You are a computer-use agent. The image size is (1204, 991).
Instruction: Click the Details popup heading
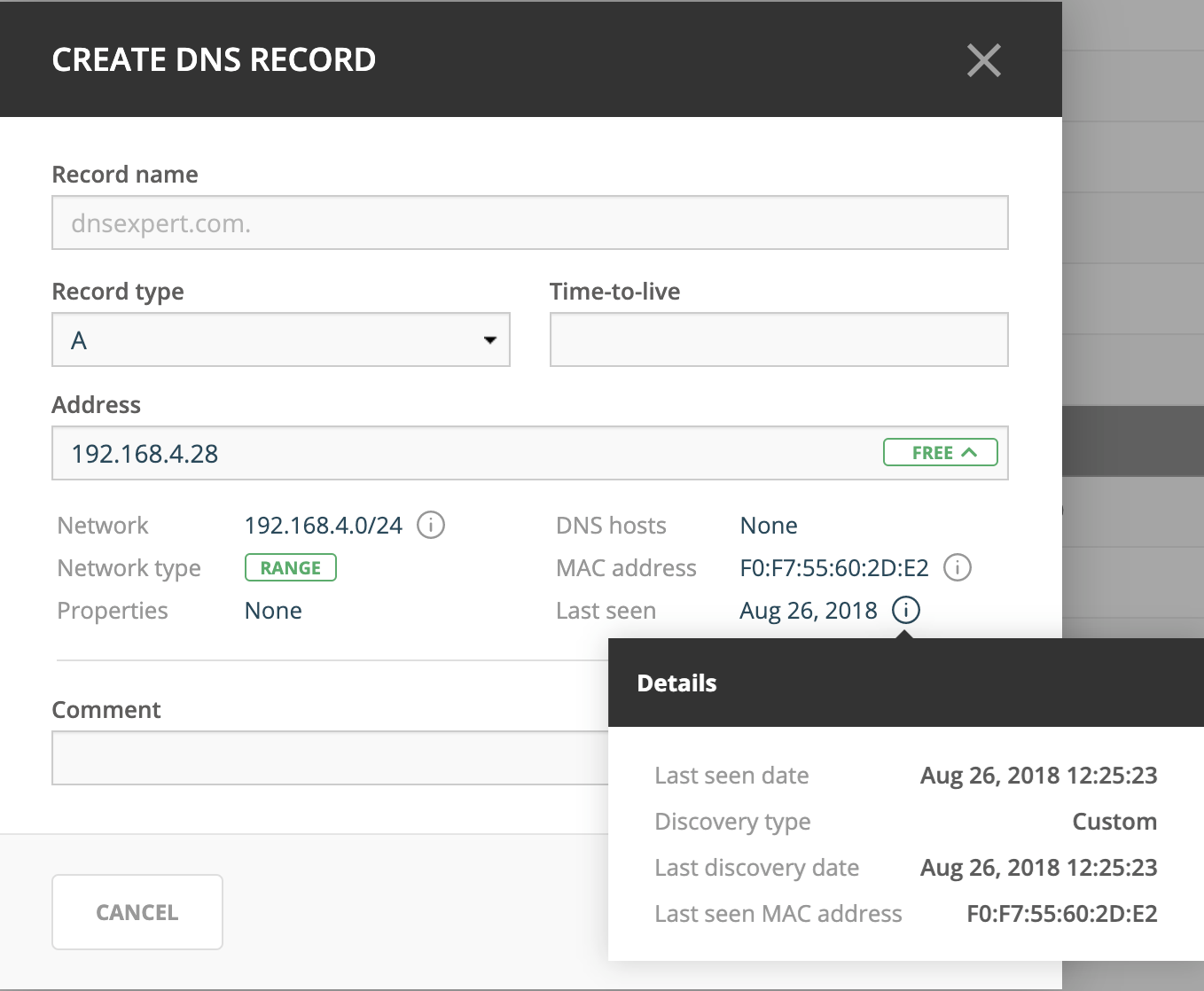click(676, 683)
